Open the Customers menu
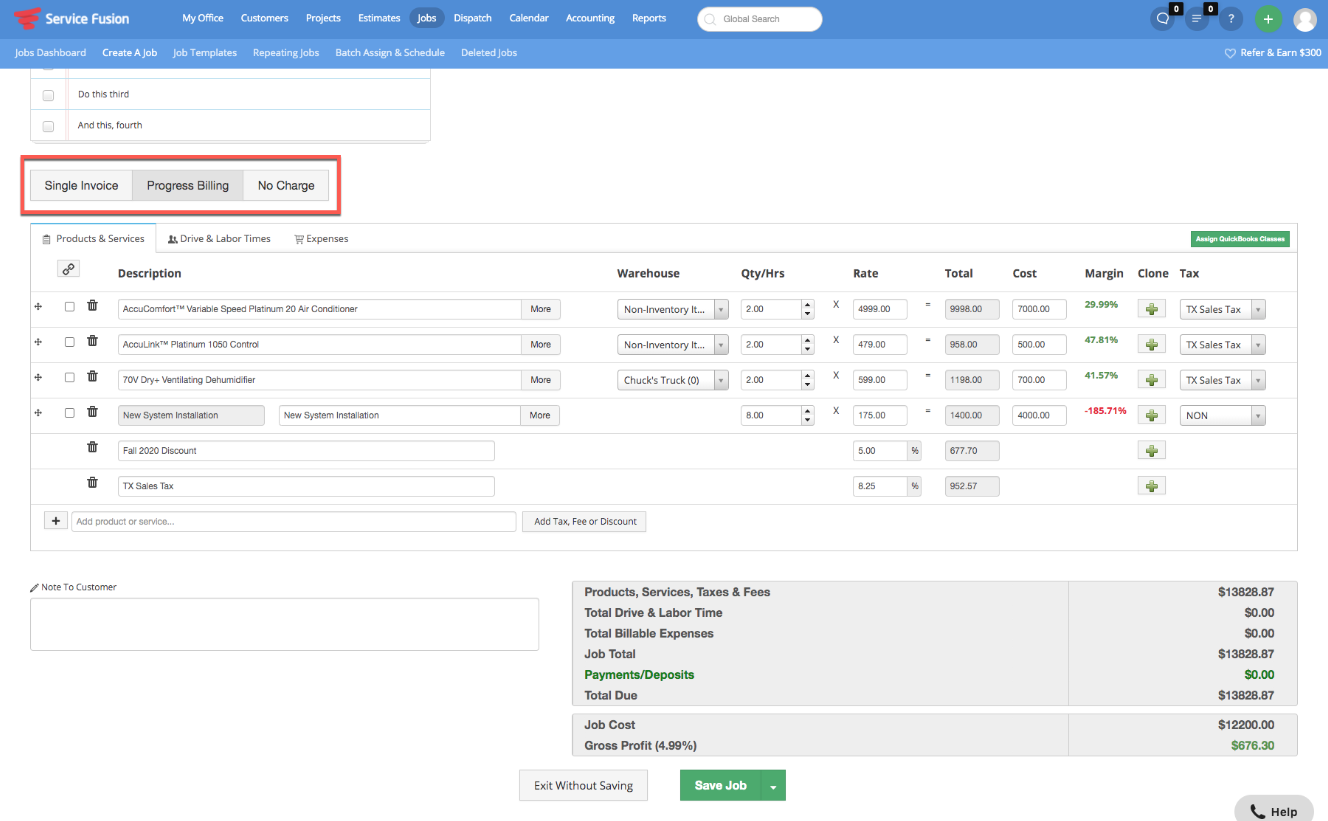 pos(265,18)
